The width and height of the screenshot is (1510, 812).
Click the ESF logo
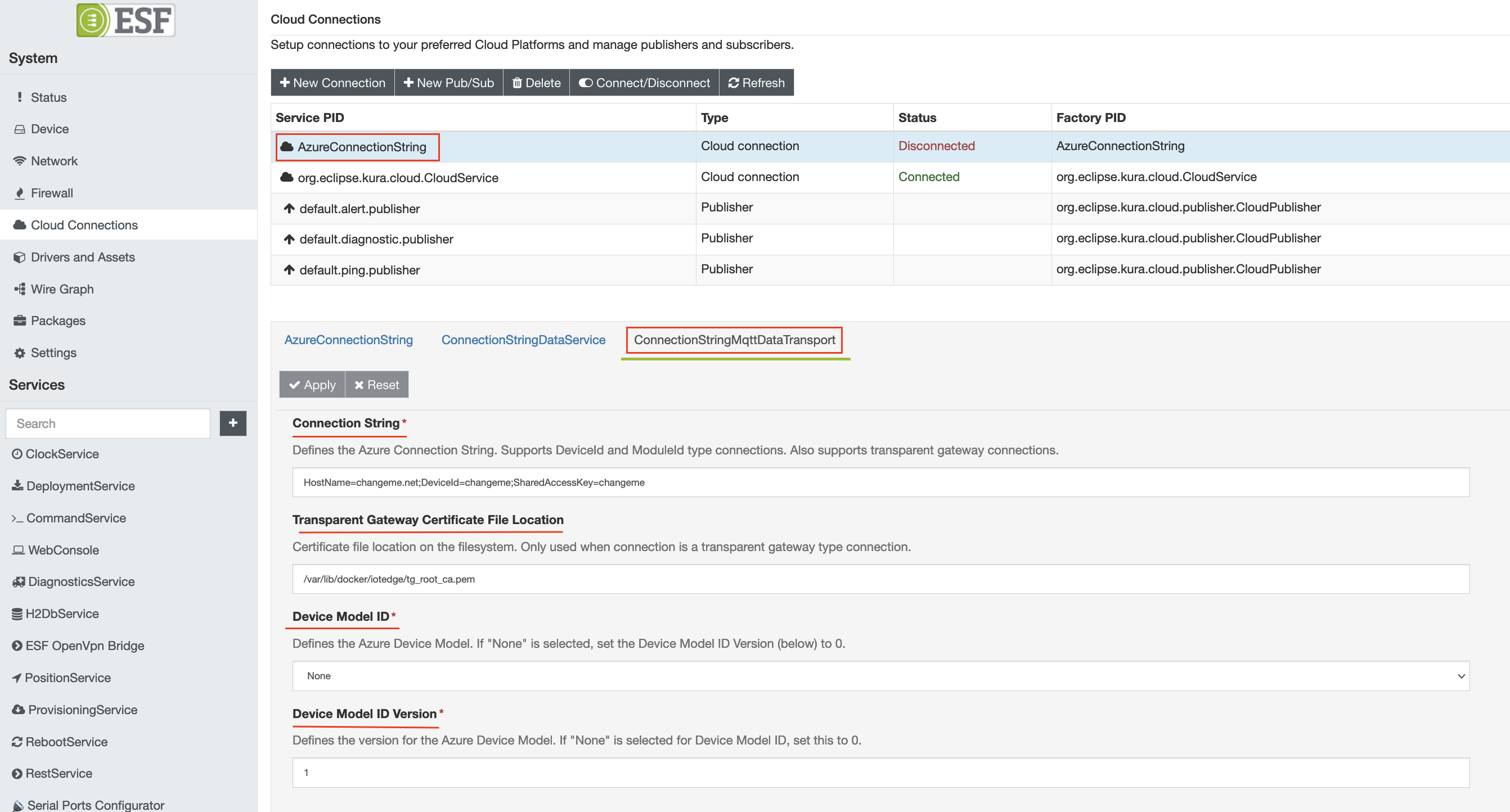[125, 20]
